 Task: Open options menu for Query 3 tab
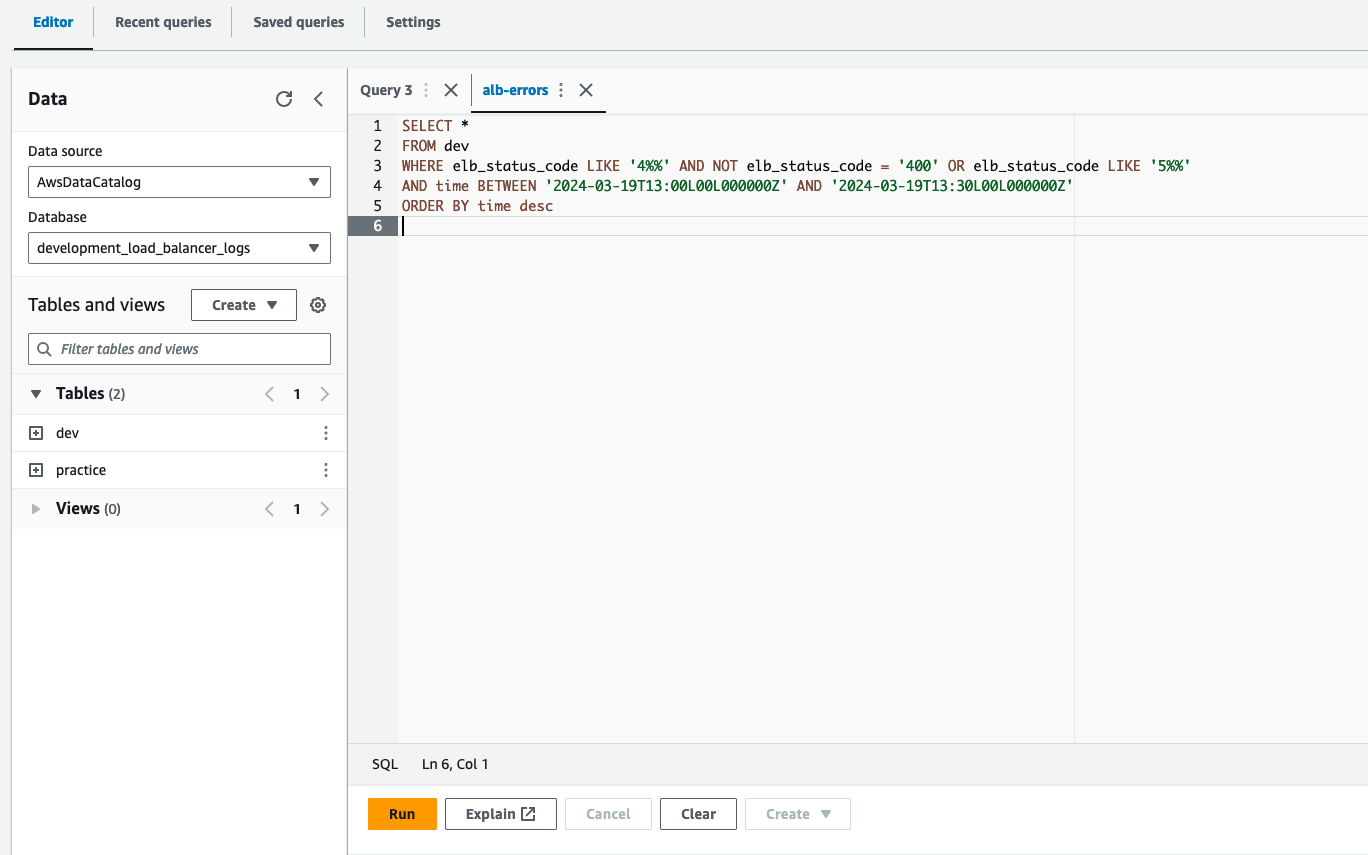[426, 90]
